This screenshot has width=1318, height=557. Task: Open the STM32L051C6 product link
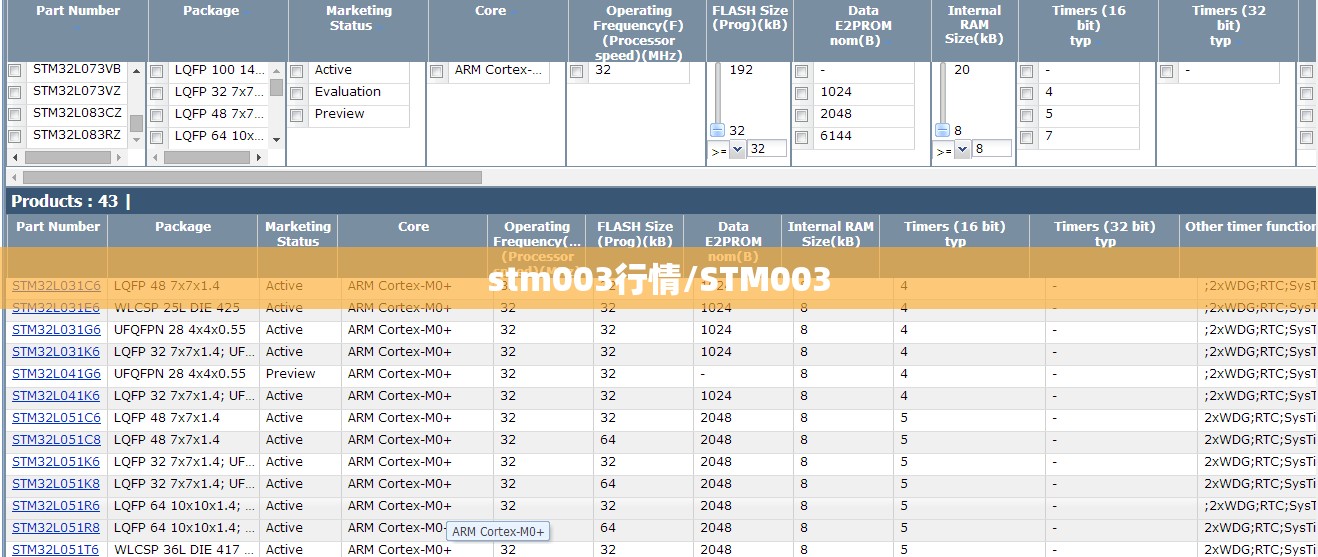pyautogui.click(x=56, y=418)
